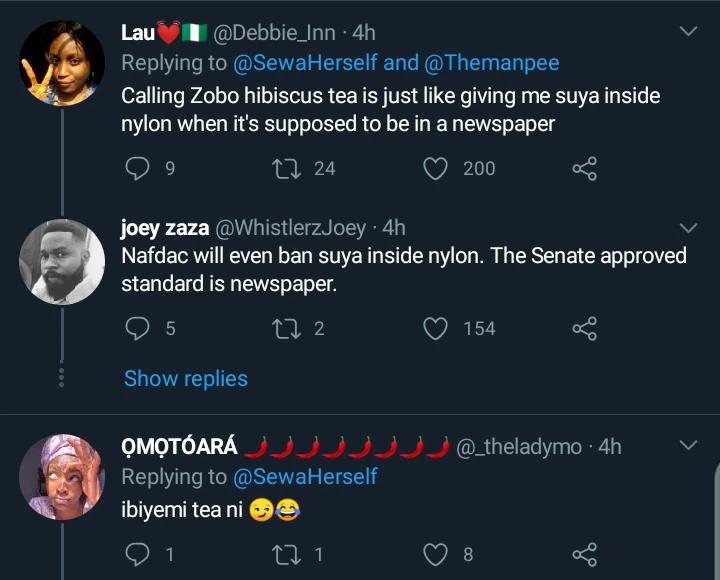Expand tweet options for _theladymo's tweet
720x580 pixels.
(x=688, y=445)
